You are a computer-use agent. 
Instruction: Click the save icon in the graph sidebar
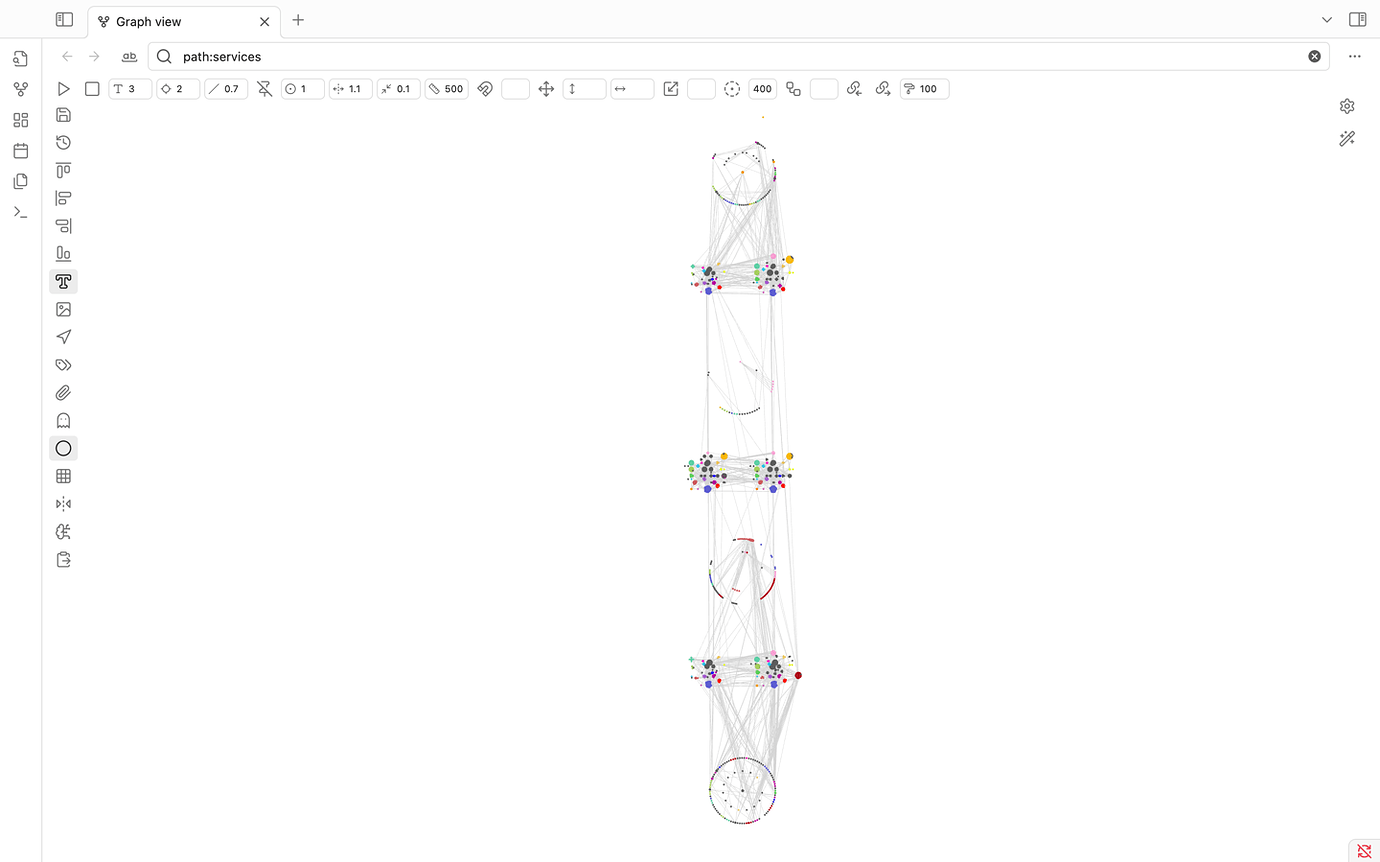click(x=63, y=114)
